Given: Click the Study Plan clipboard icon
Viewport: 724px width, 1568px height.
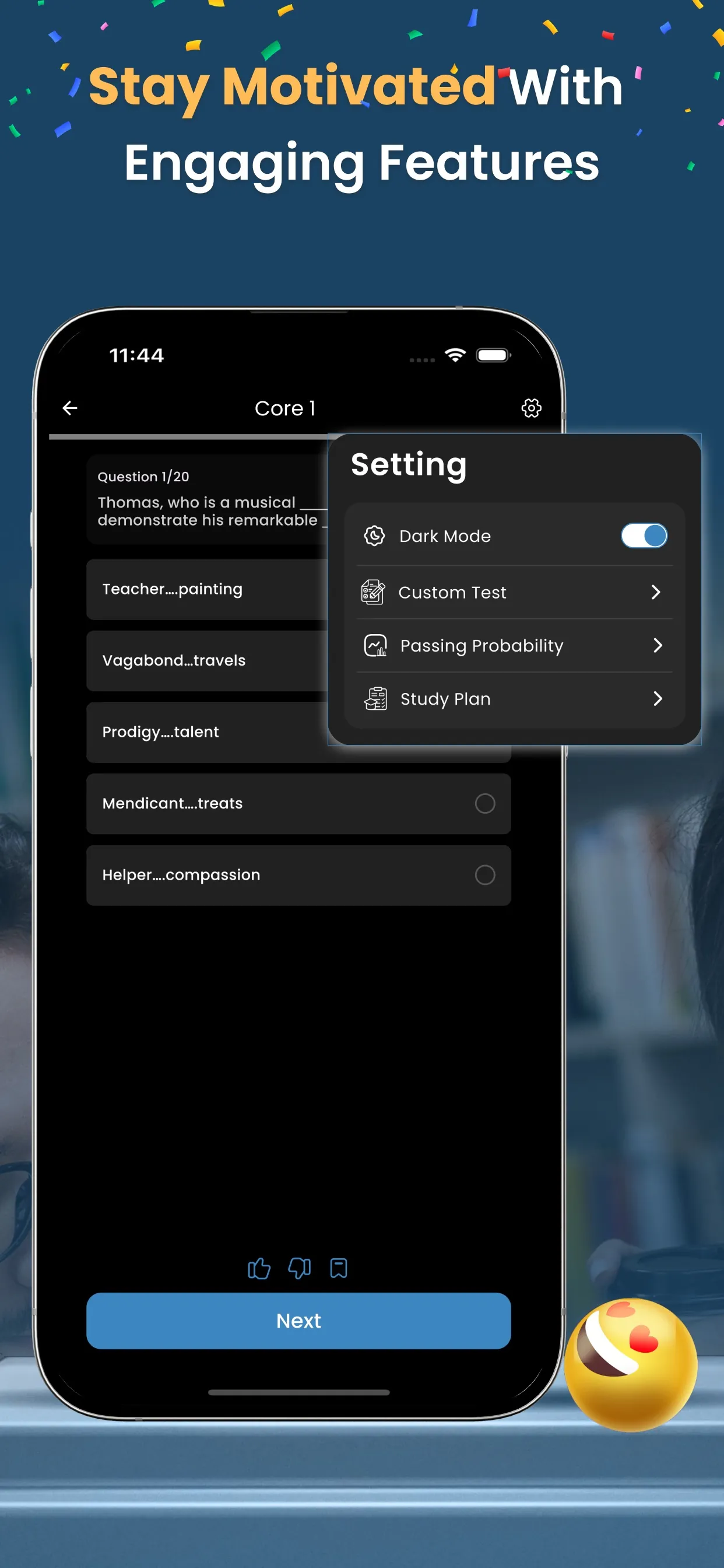Looking at the screenshot, I should pos(375,699).
